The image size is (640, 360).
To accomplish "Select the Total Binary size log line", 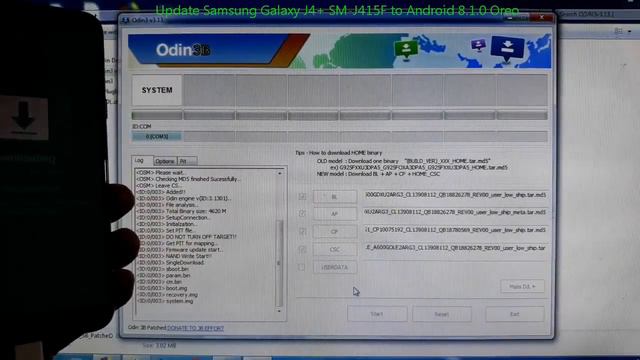I will [x=182, y=211].
